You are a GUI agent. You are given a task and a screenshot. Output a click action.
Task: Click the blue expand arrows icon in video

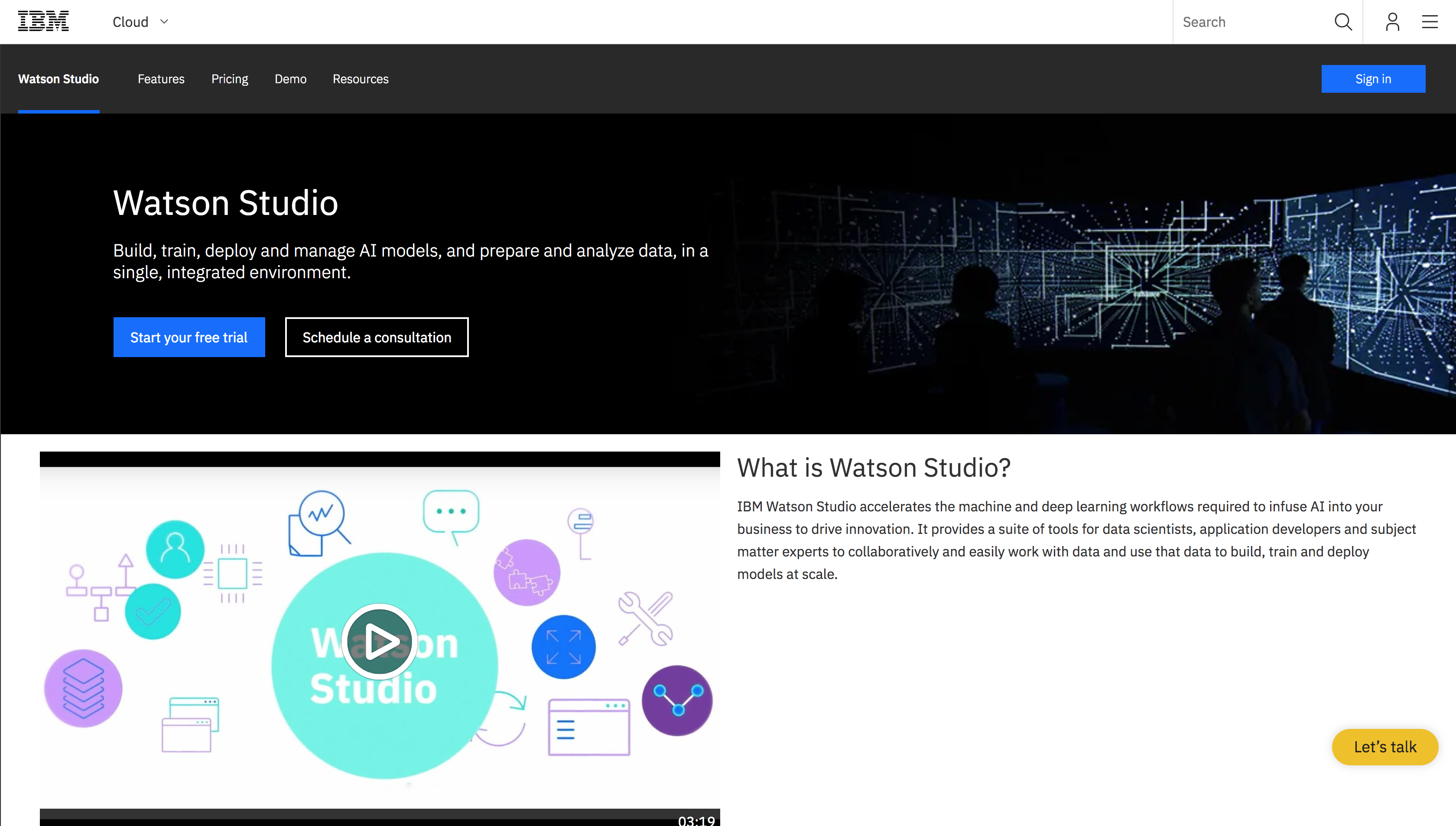click(x=563, y=647)
